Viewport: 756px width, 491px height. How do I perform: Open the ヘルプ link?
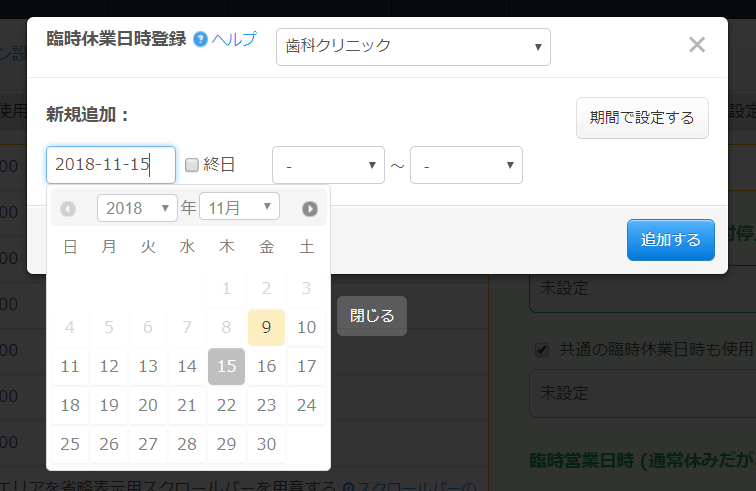click(x=234, y=39)
